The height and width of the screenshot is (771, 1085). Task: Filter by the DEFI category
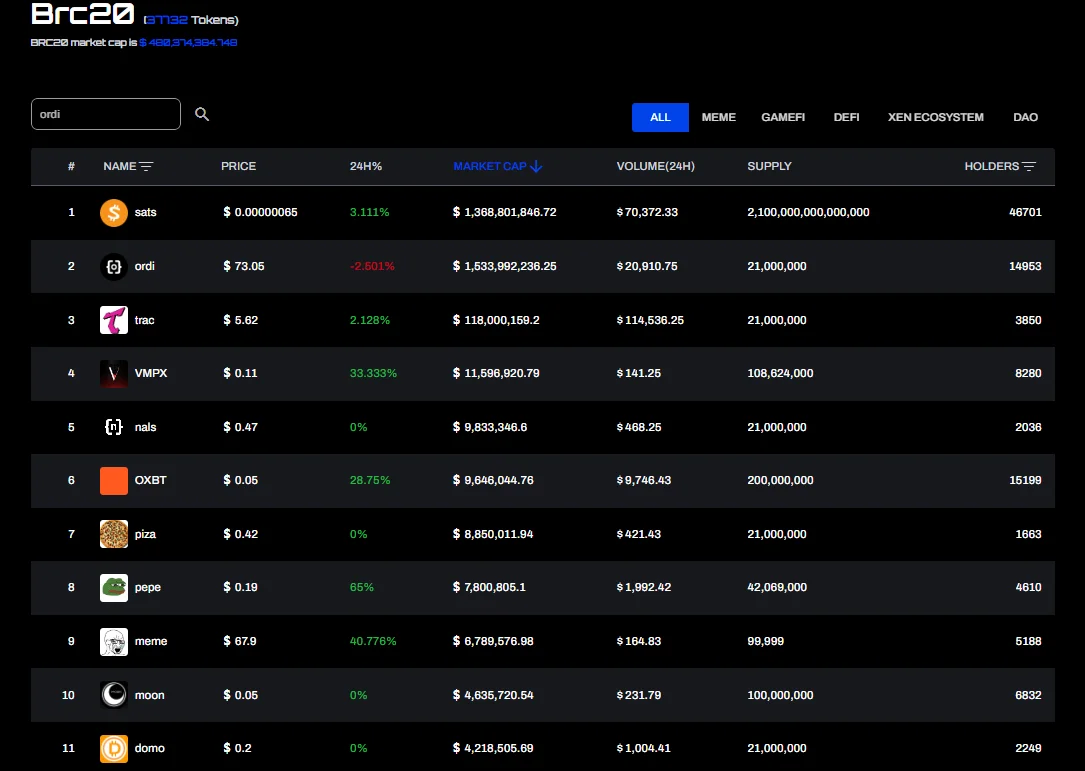coord(846,117)
